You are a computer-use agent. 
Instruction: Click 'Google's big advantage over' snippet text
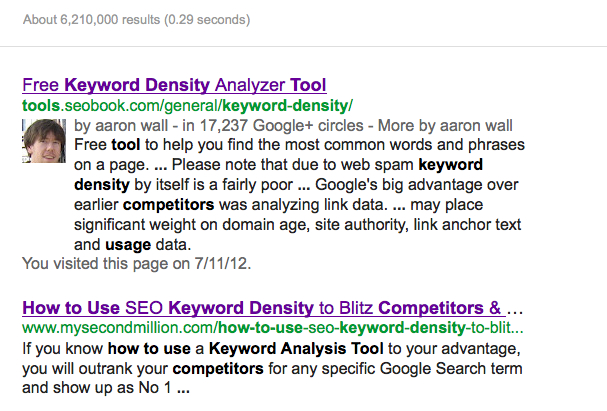click(x=417, y=185)
